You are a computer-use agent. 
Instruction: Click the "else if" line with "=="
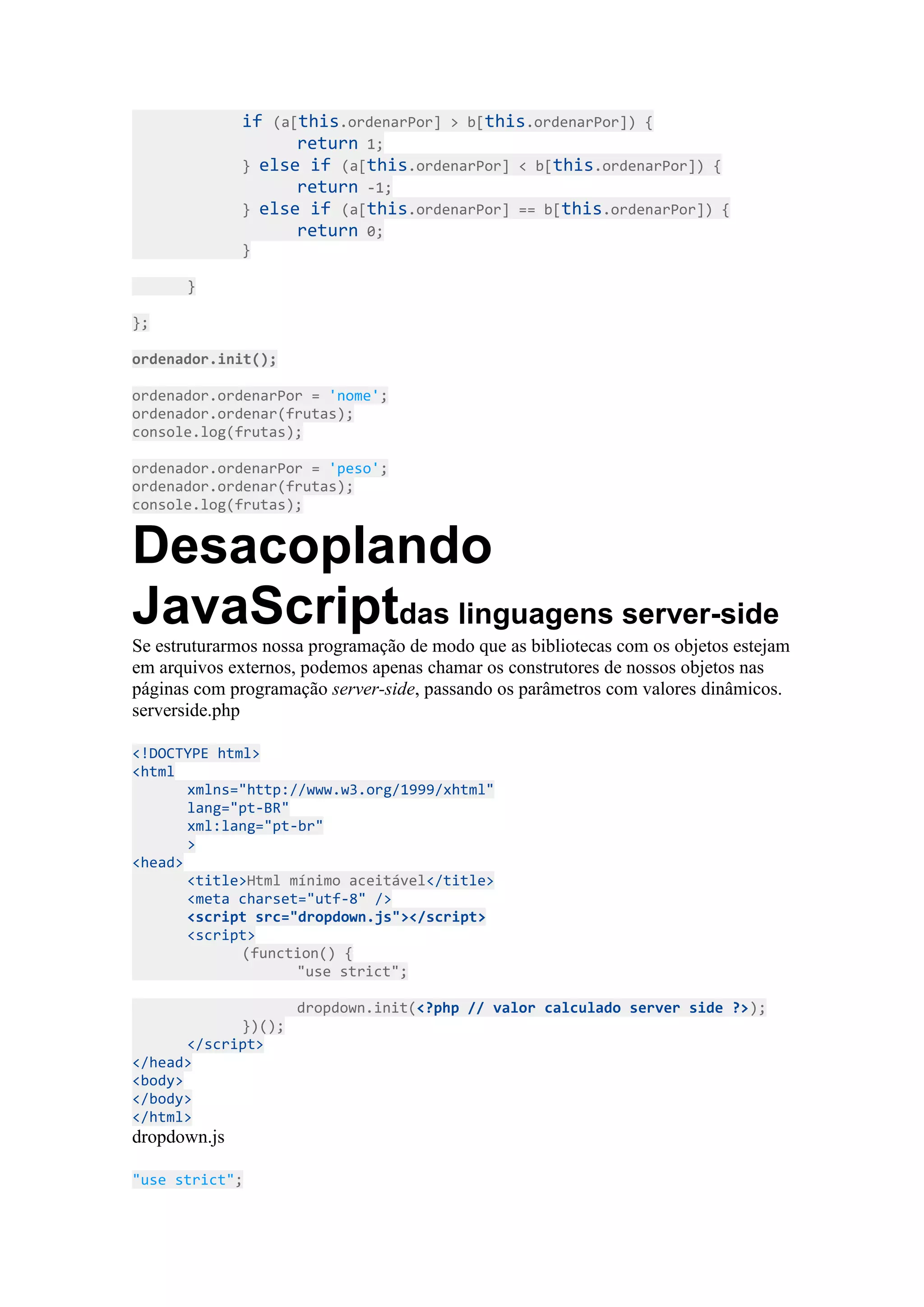[486, 209]
